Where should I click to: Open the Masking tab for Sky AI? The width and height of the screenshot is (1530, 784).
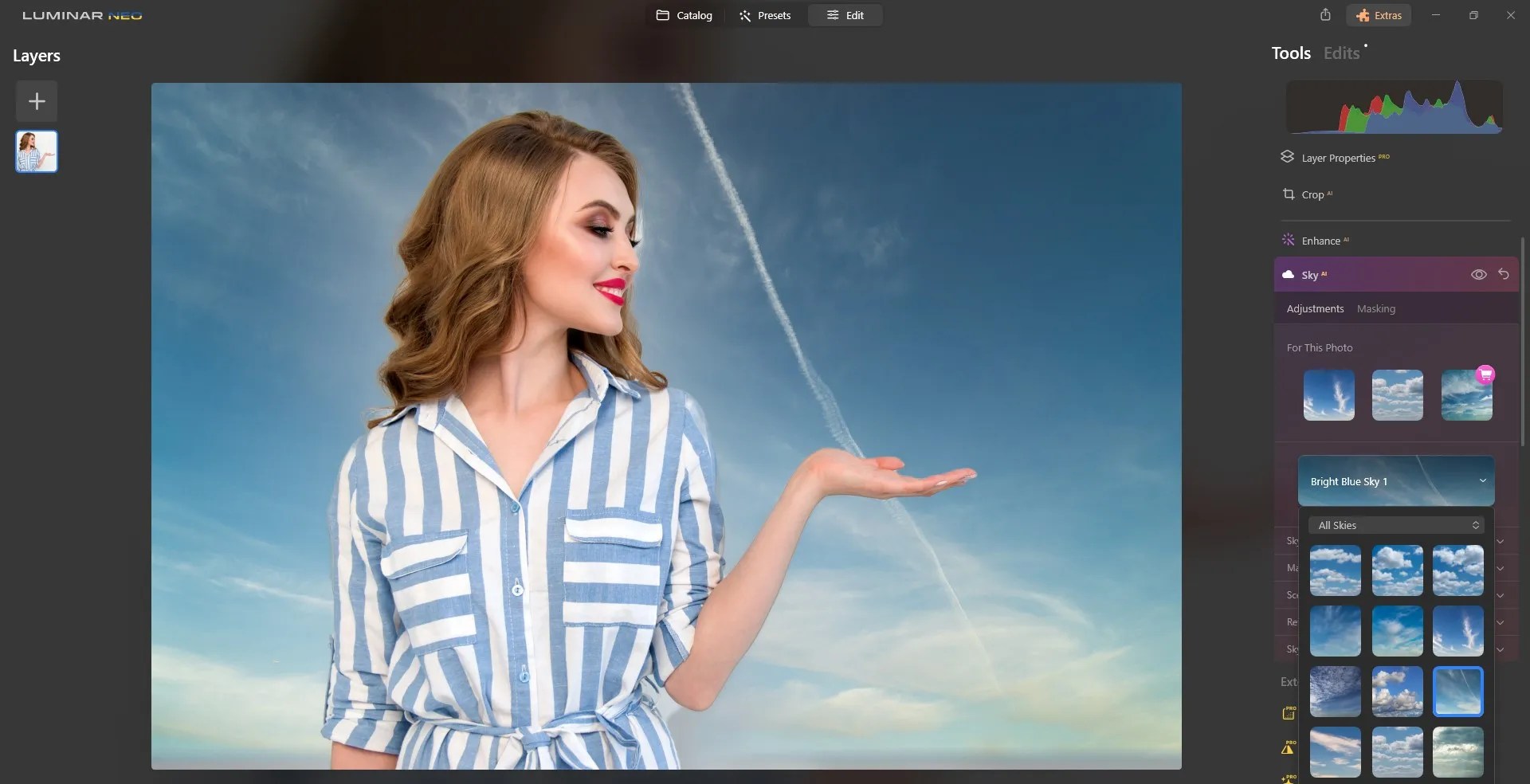click(x=1376, y=309)
